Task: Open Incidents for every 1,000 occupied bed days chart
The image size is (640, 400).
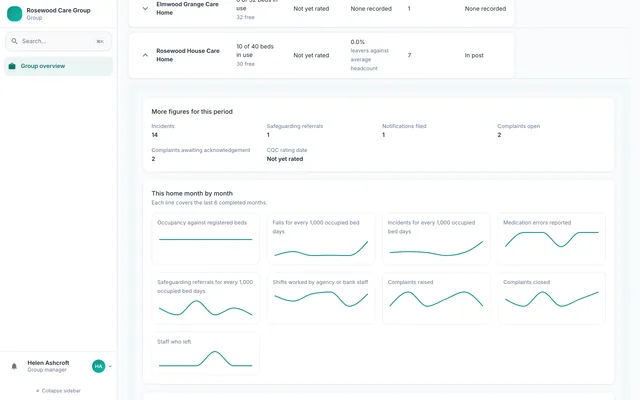Action: click(436, 238)
